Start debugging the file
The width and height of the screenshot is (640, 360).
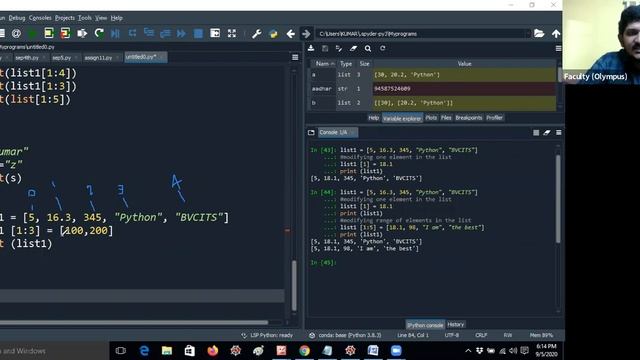[x=116, y=33]
